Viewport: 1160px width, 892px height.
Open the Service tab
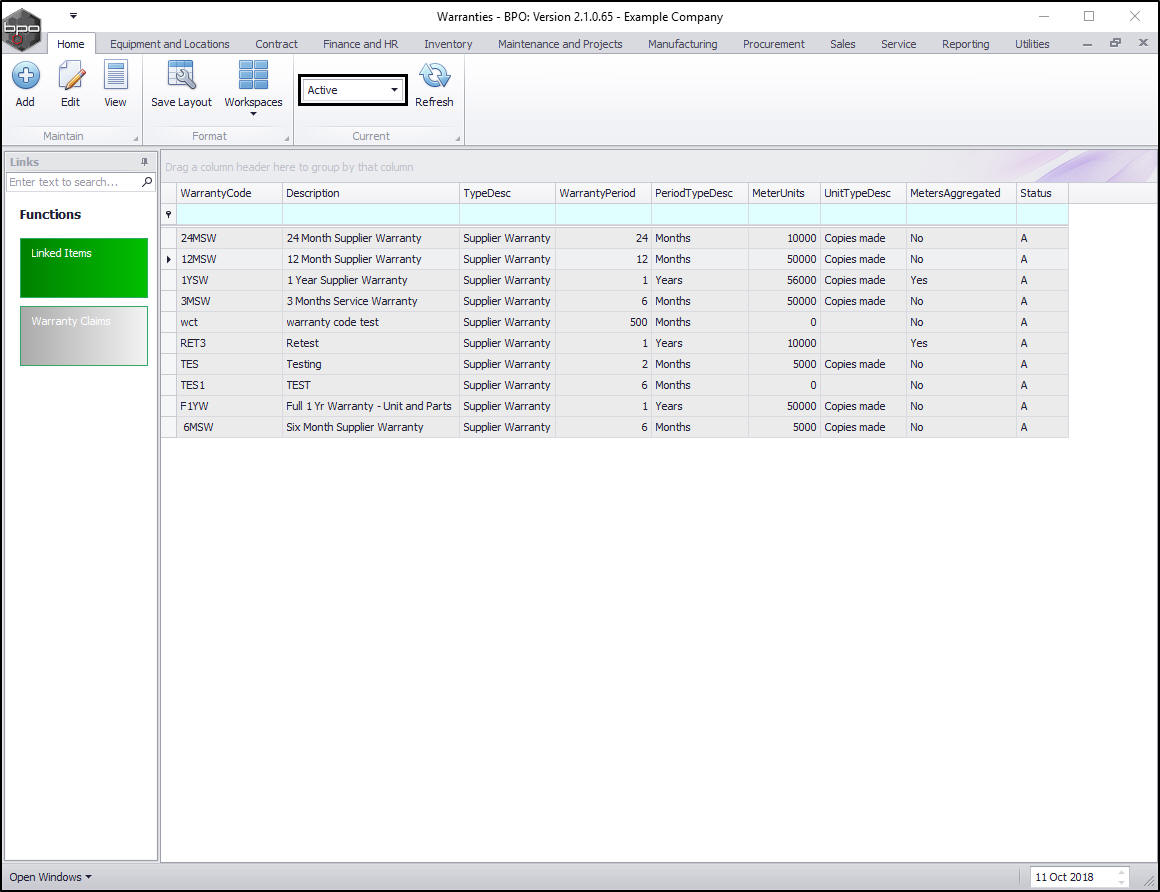click(898, 44)
